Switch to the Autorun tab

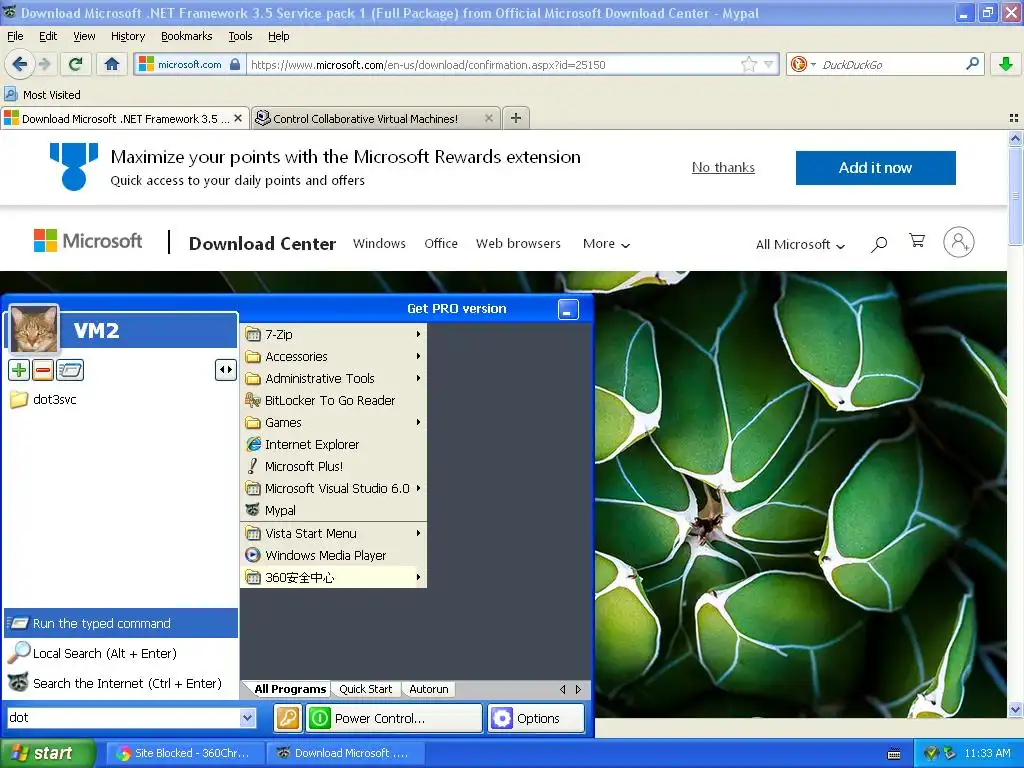[428, 689]
